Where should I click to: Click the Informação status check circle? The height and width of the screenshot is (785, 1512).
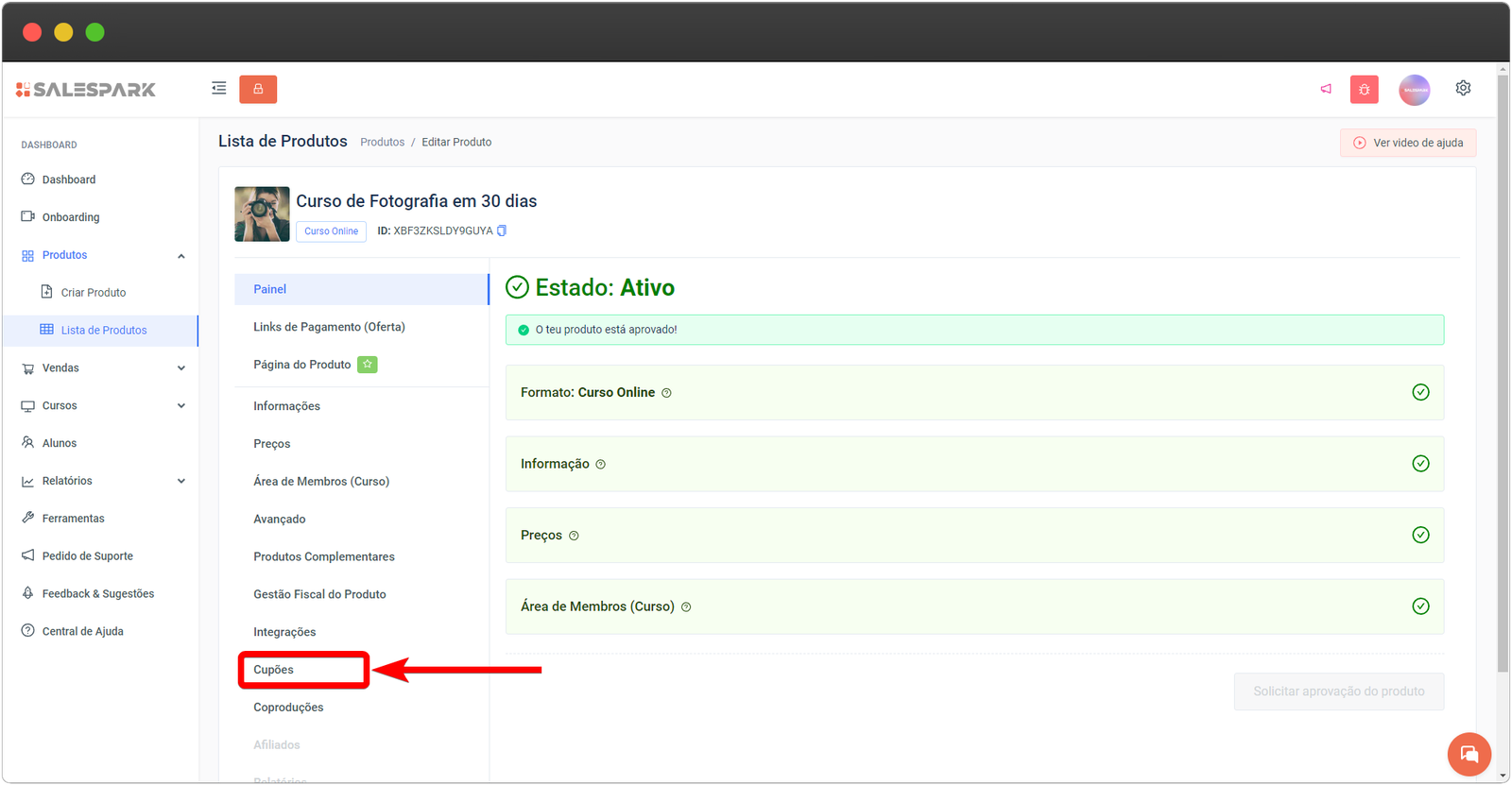(x=1419, y=464)
